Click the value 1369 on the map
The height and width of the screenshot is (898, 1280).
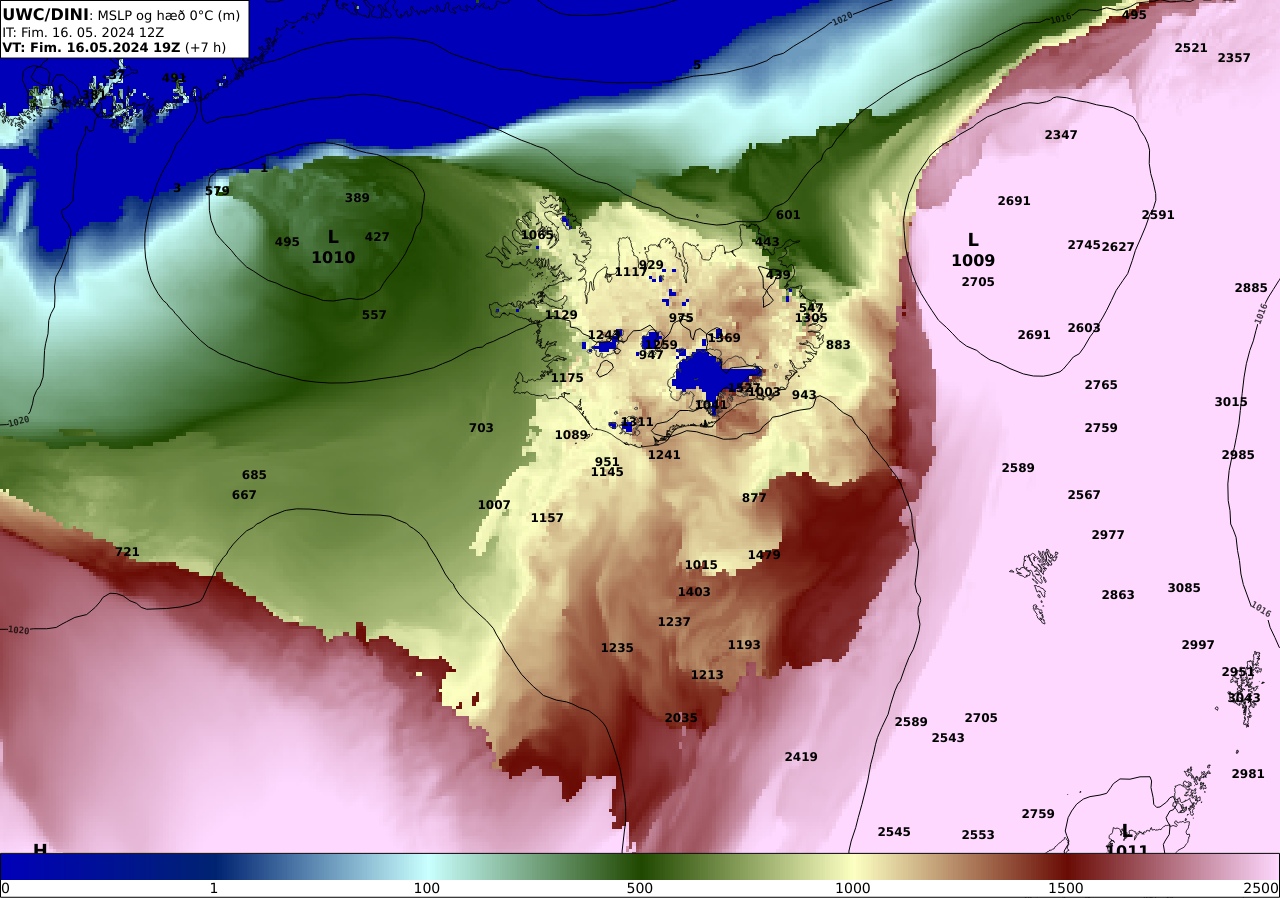[x=724, y=338]
